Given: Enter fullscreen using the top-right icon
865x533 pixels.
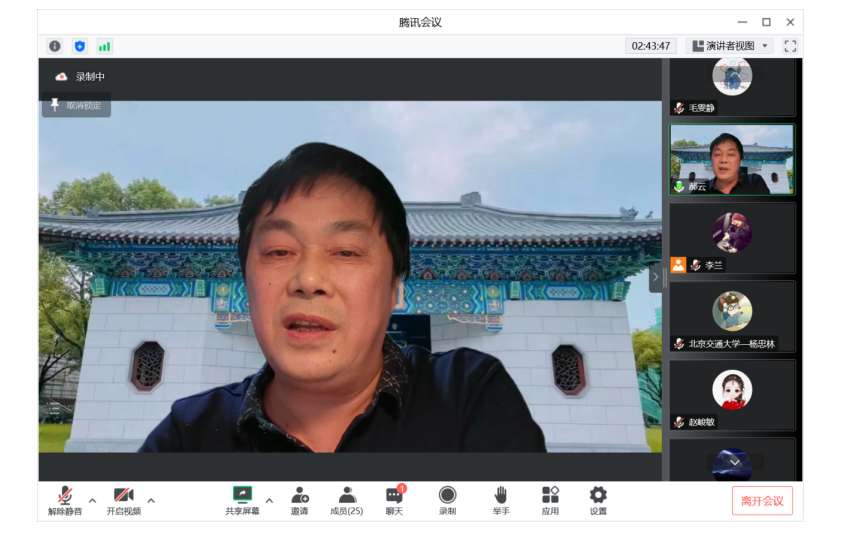Looking at the screenshot, I should click(790, 46).
